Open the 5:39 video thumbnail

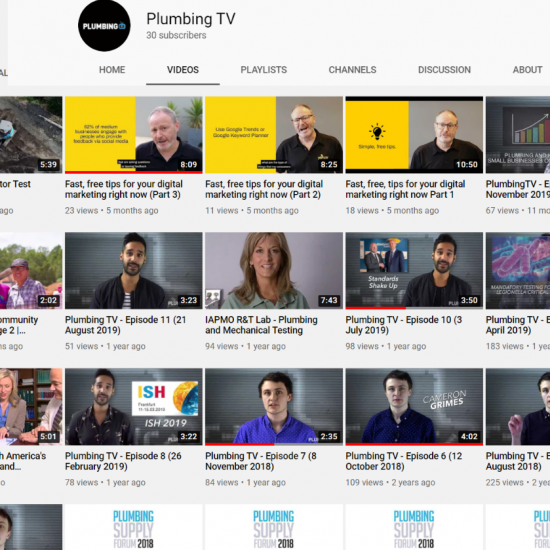31,135
